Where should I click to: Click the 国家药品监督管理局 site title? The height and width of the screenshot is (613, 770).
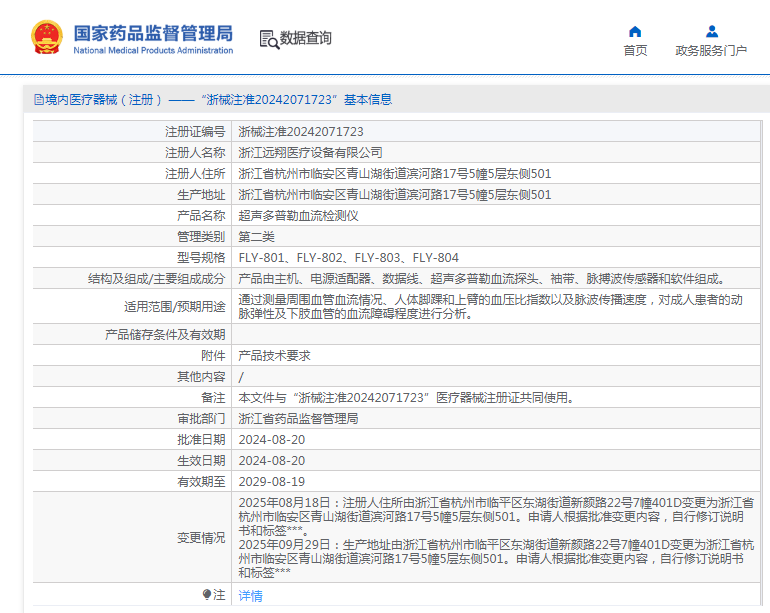(153, 31)
